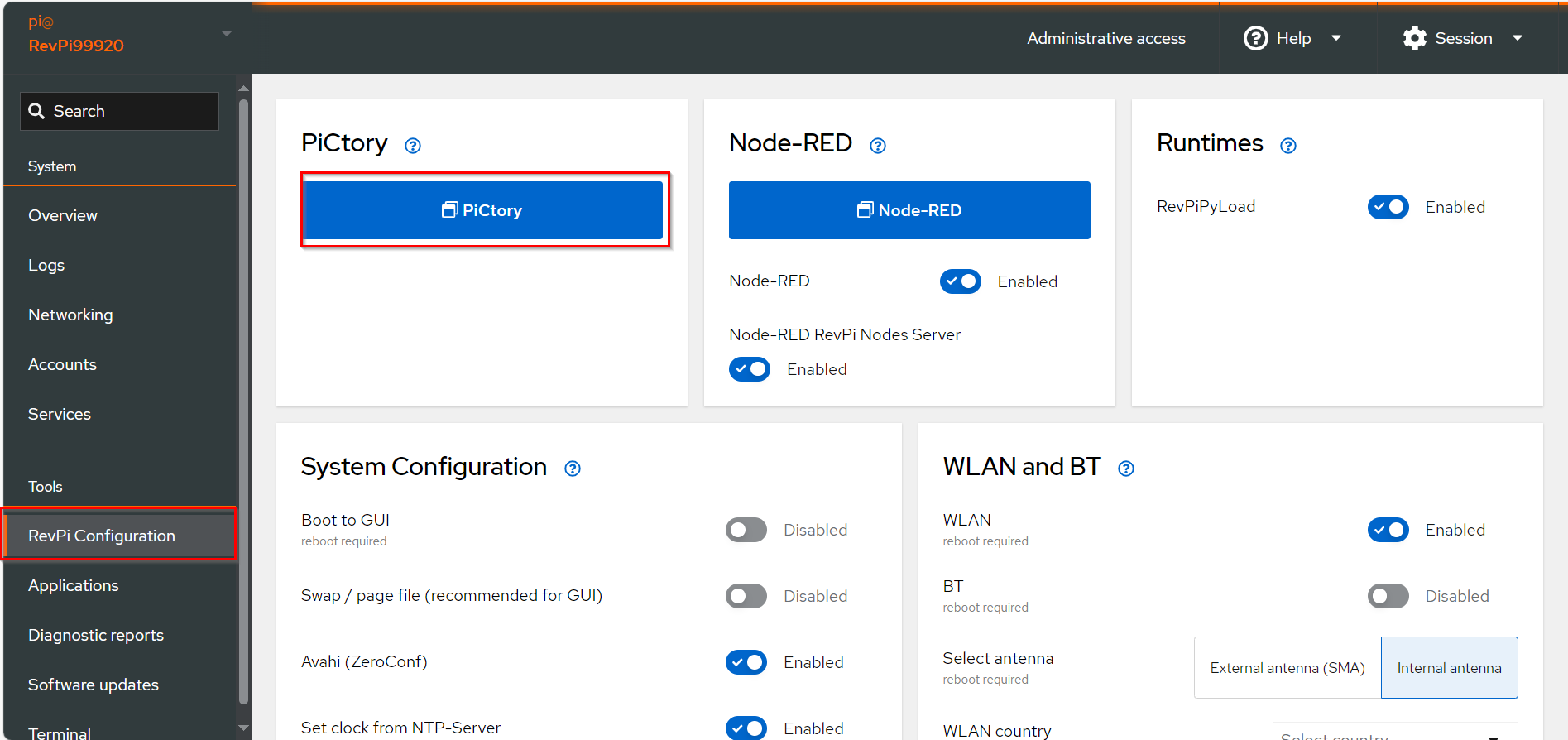Open Accounts in the sidebar
Viewport: 1568px width, 740px height.
pyautogui.click(x=120, y=364)
